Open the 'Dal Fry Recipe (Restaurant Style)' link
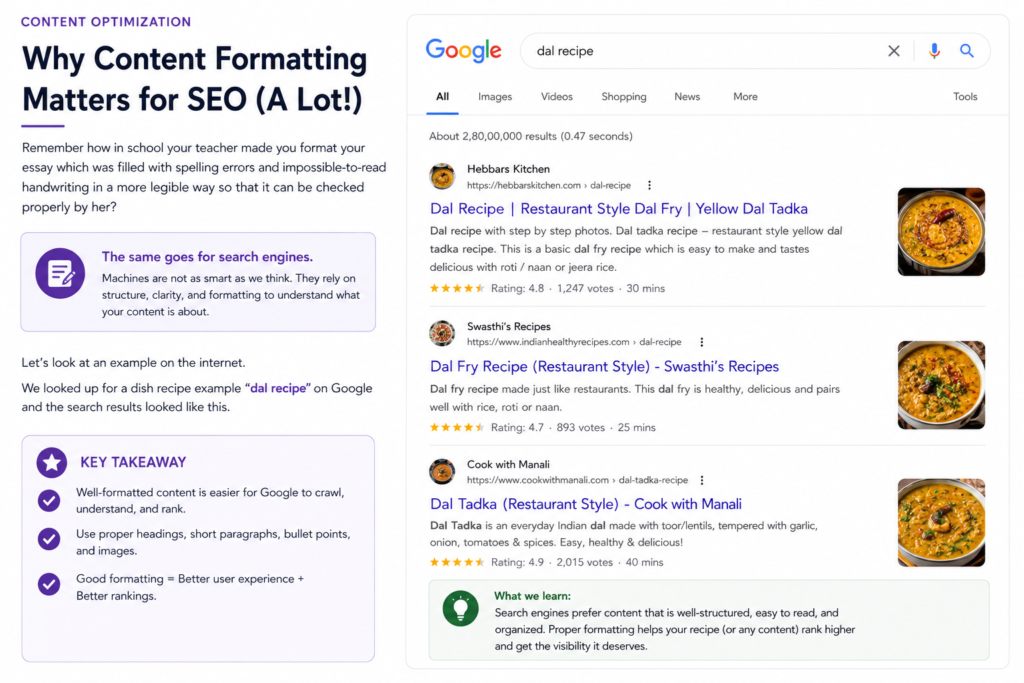Screen dimensions: 1024x683 coord(604,366)
